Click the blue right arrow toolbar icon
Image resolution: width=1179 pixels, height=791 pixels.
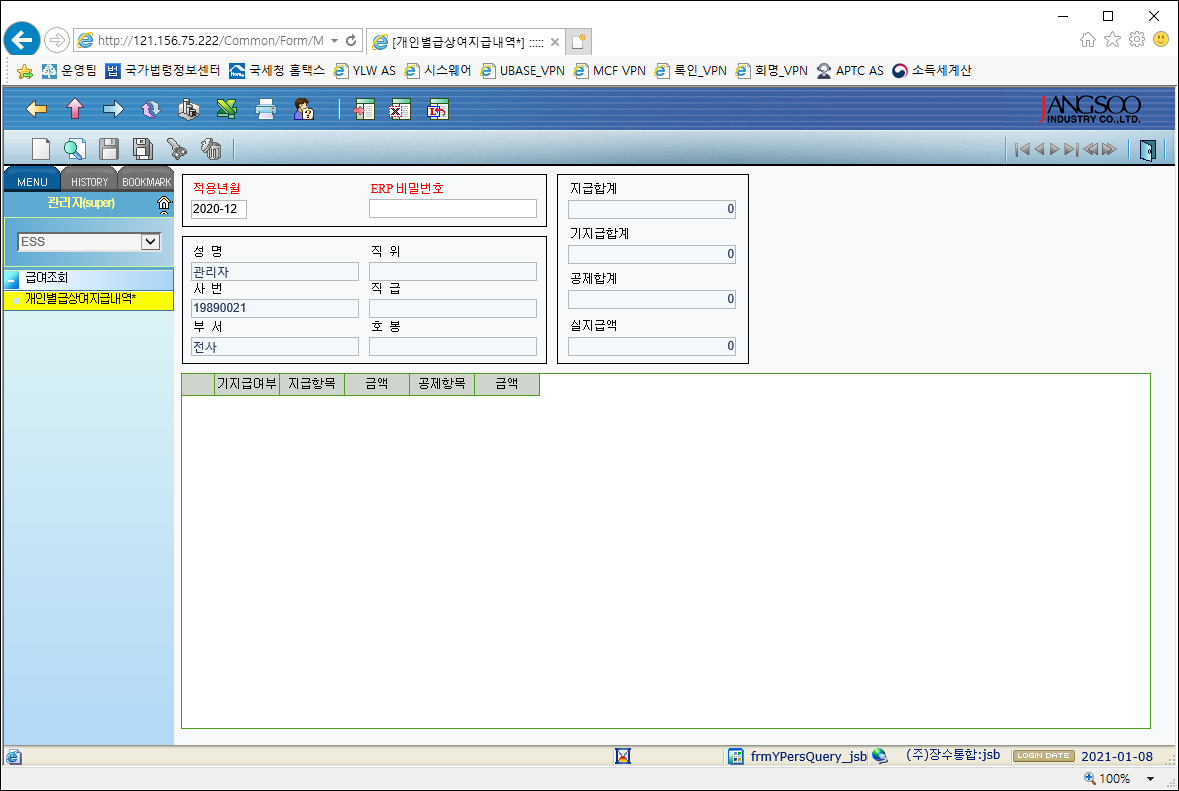click(113, 110)
